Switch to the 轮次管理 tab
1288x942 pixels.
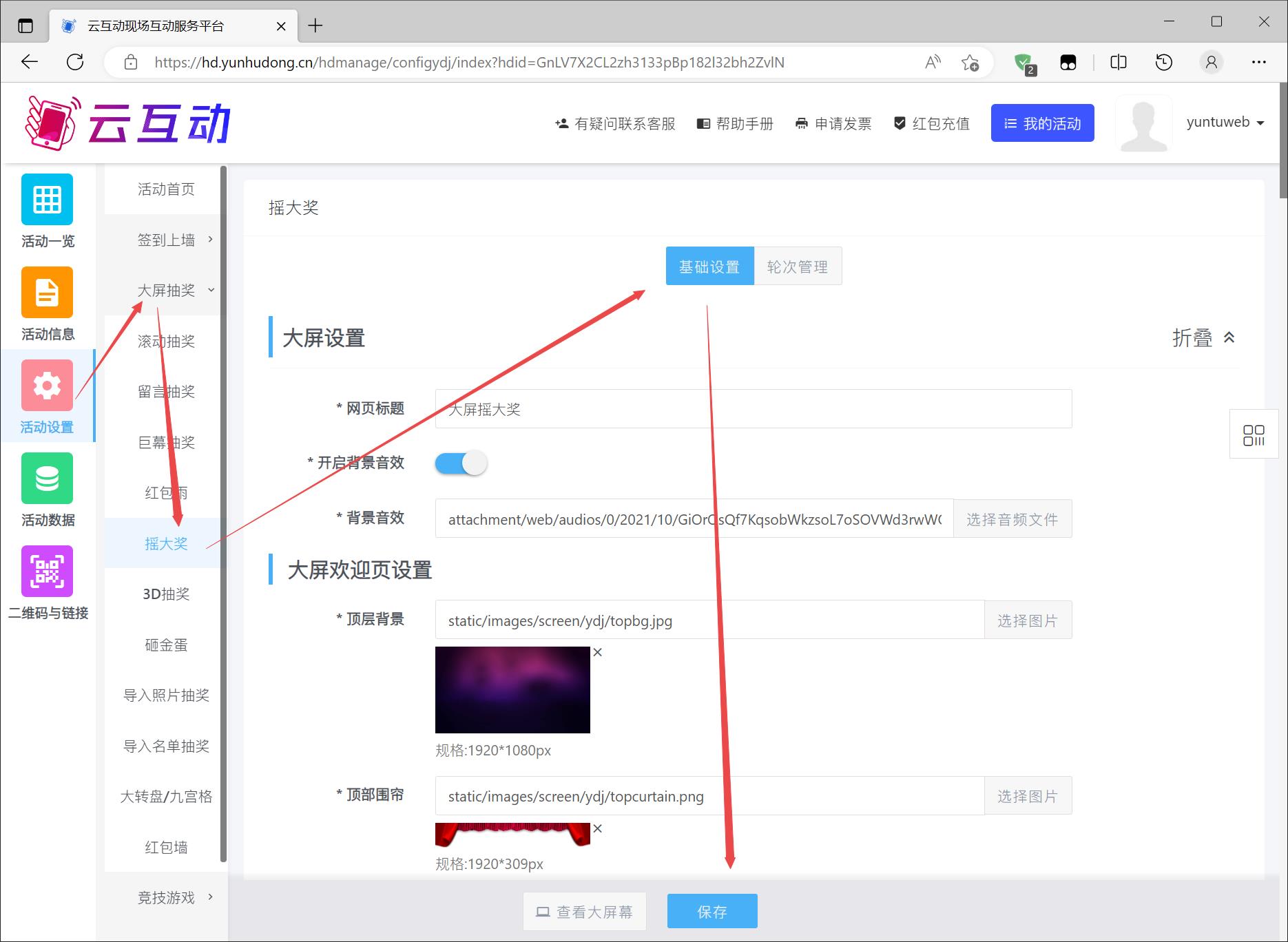(797, 266)
